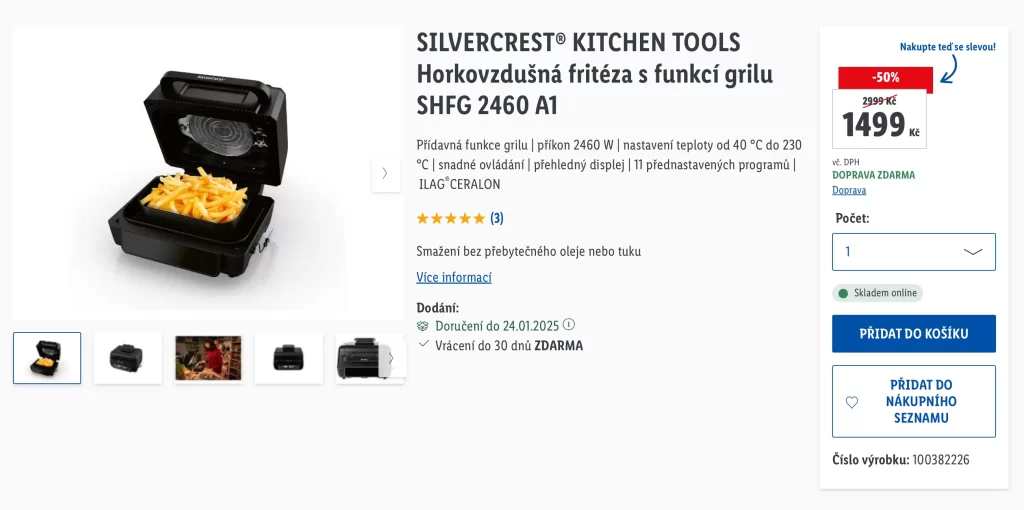The width and height of the screenshot is (1024, 510).
Task: Click the five-star rating
Action: pos(451,218)
